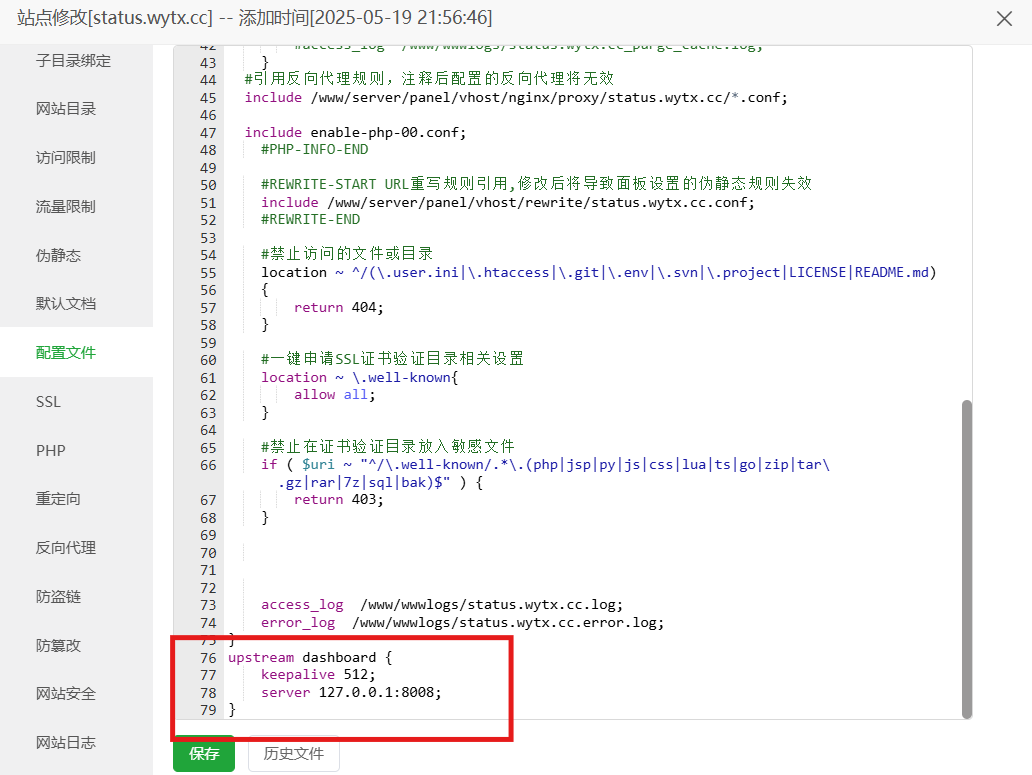The width and height of the screenshot is (1032, 775).
Task: Click the 'upstream dashboard {' line
Action: coord(310,657)
